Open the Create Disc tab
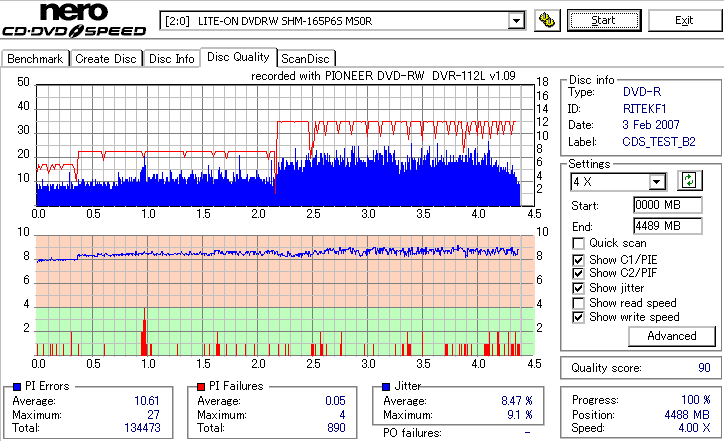This screenshot has width=724, height=441. 106,59
